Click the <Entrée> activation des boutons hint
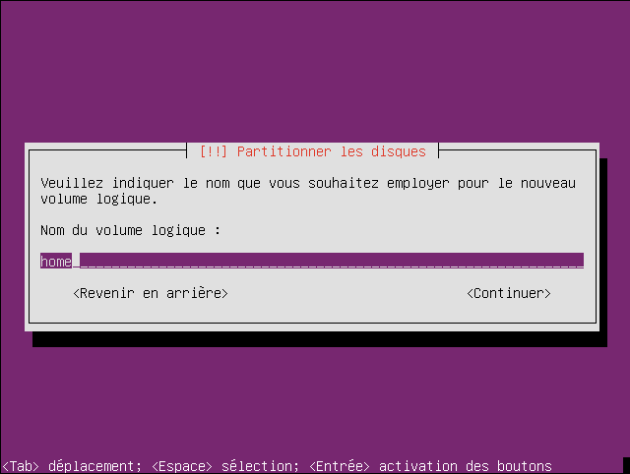Screen dimensions: 630x474 pos(430,466)
